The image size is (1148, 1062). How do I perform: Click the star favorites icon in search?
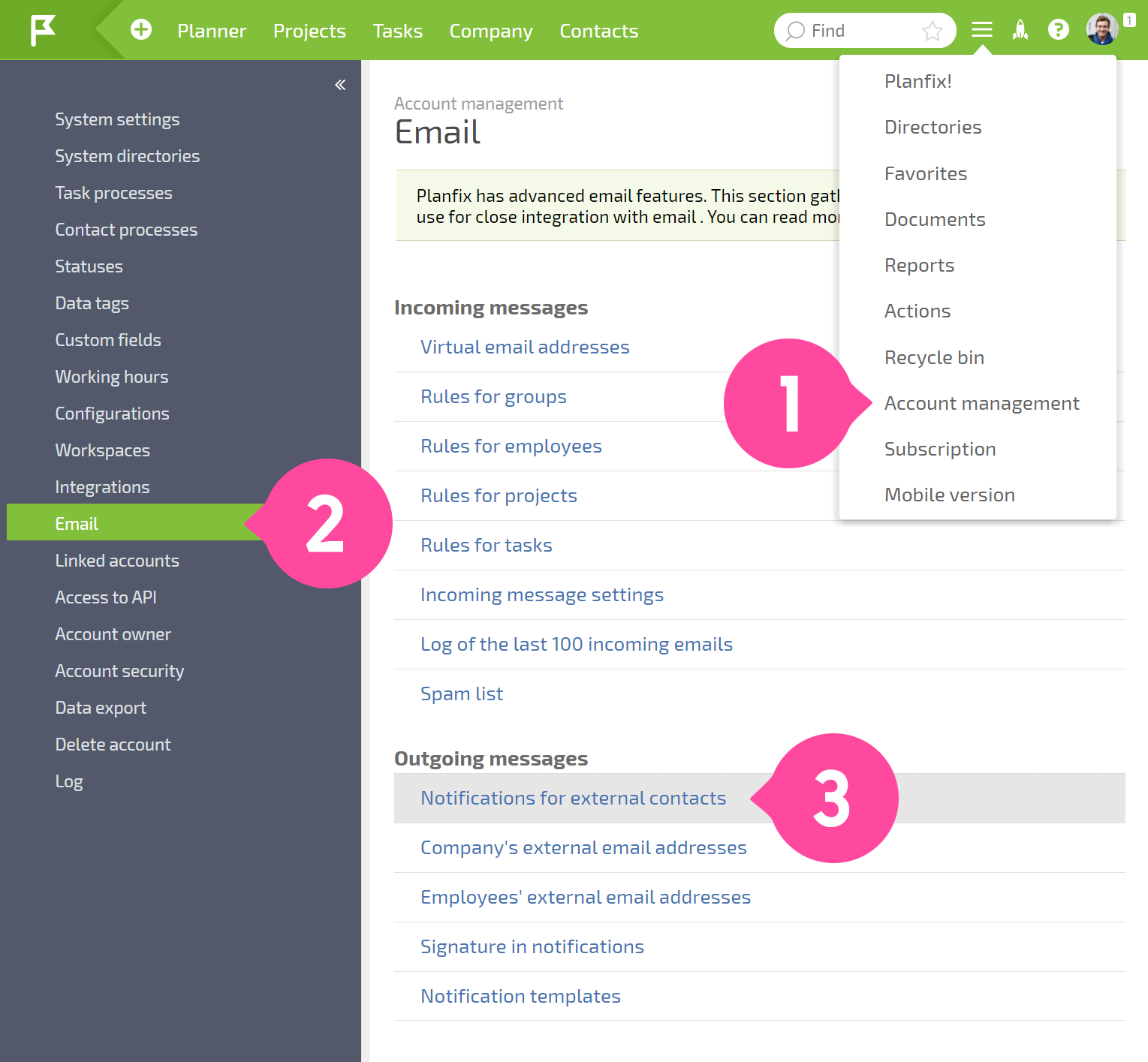[x=933, y=31]
